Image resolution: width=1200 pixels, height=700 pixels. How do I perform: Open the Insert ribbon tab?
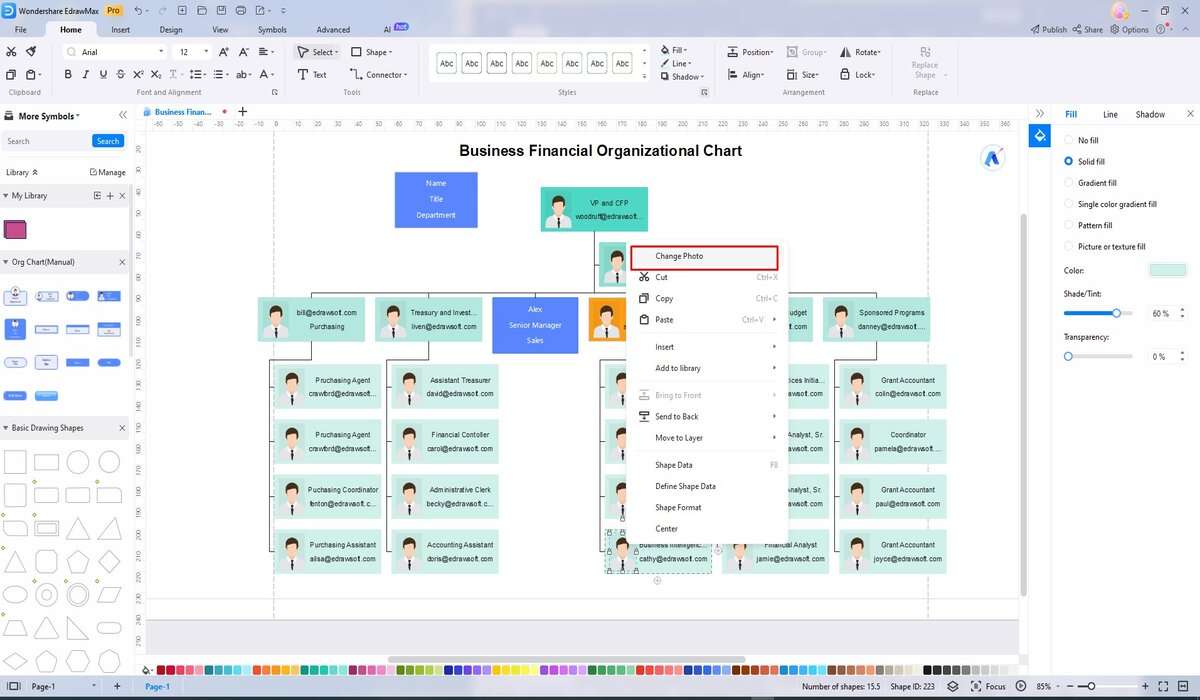[120, 30]
